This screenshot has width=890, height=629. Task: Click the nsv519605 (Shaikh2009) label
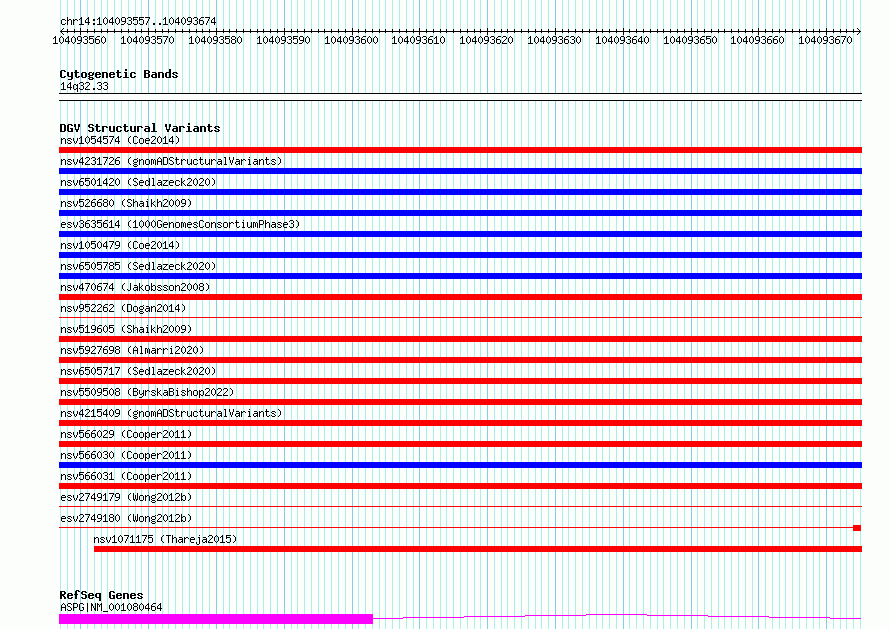126,329
